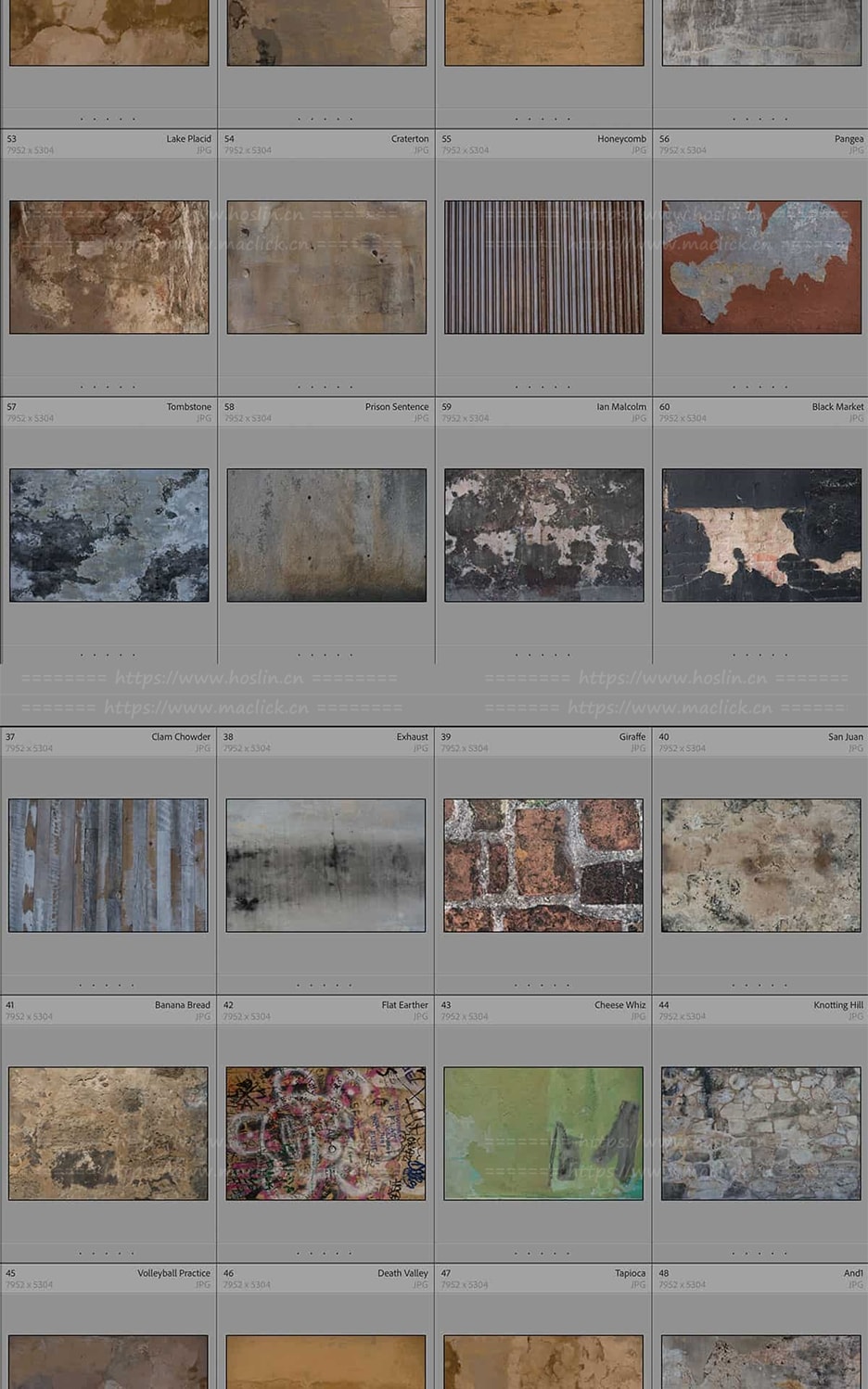Click the 'Ian Malcolm' file name label
Screen dimensions: 868x1389
(x=621, y=407)
